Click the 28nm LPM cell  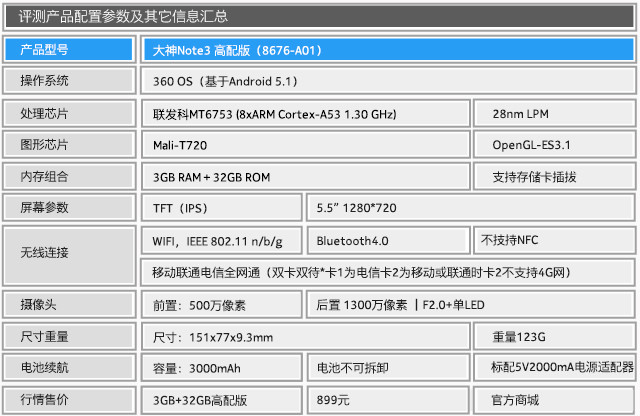pos(554,113)
